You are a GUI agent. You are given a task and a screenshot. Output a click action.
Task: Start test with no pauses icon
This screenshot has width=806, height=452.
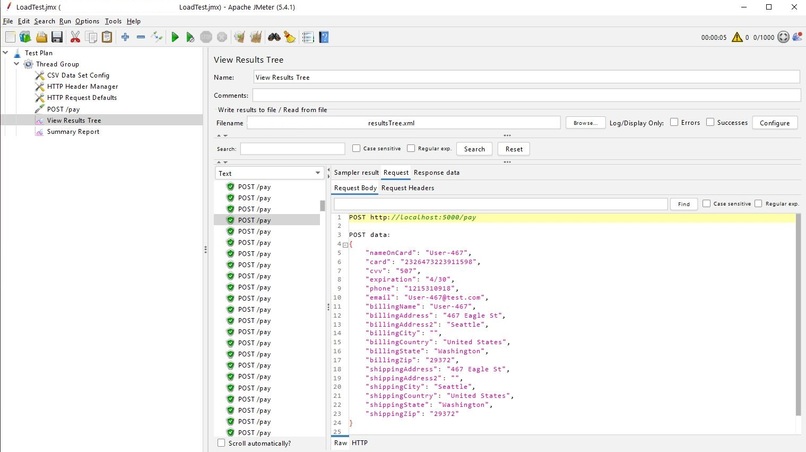coord(190,37)
